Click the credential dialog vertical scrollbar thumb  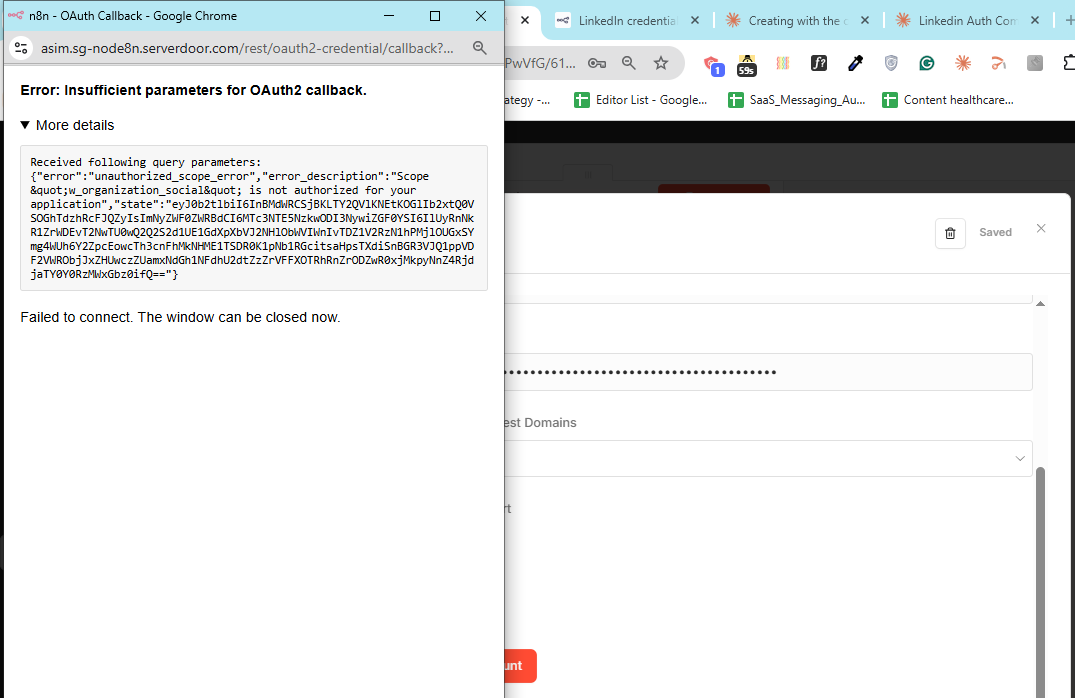[x=1040, y=583]
